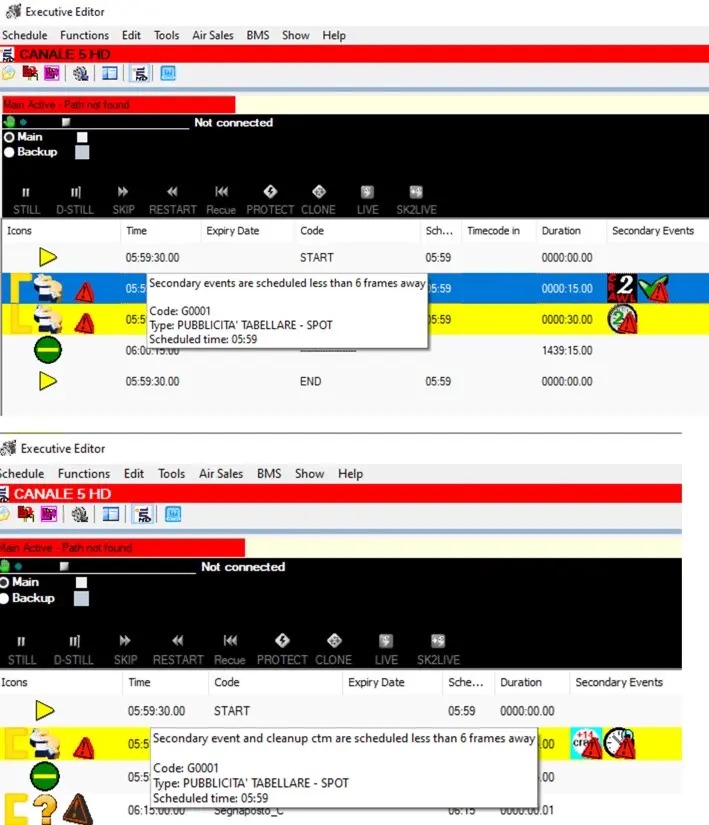
Task: Click the clock warning secondary event icon in lower window
Action: (619, 743)
